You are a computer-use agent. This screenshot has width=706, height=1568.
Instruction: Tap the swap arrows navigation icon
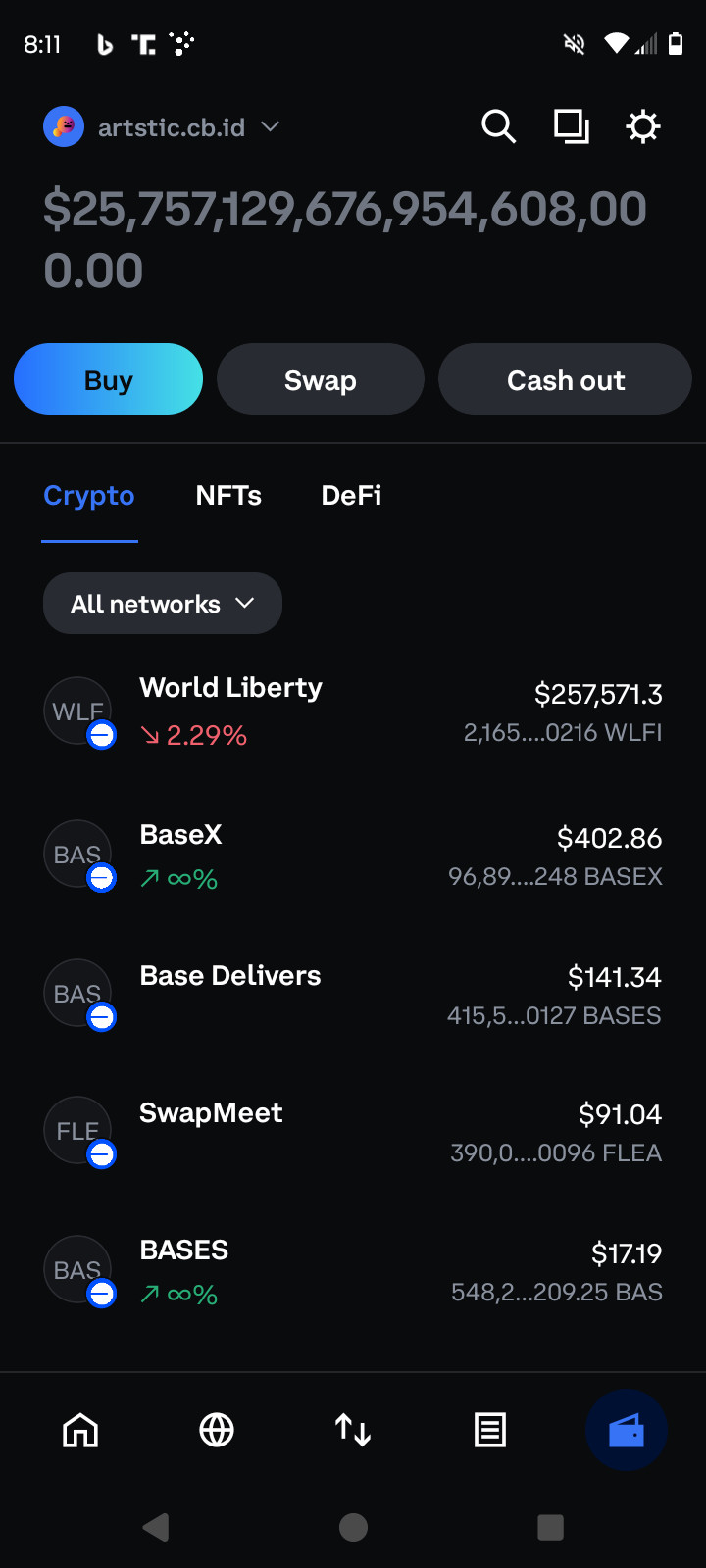353,1430
